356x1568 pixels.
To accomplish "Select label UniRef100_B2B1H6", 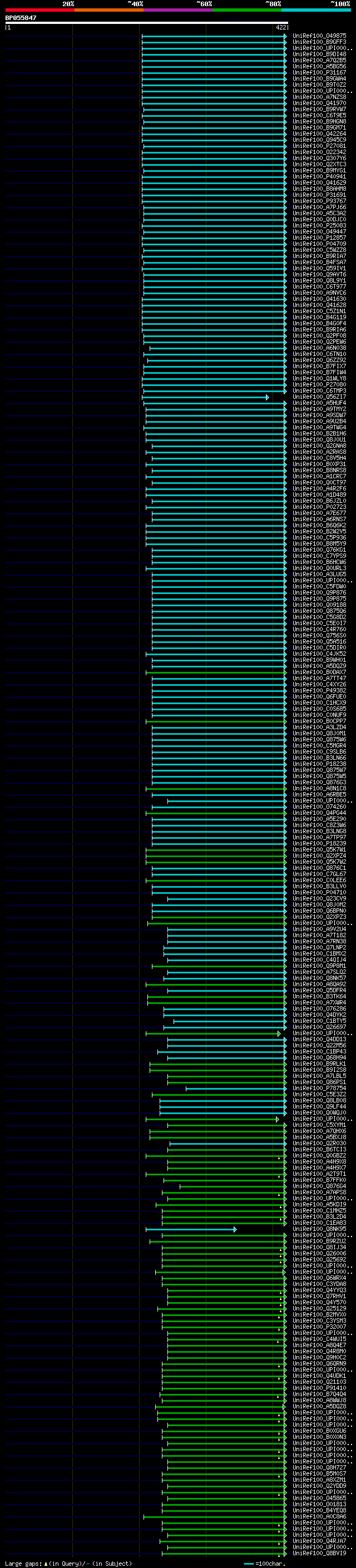I will (x=319, y=434).
